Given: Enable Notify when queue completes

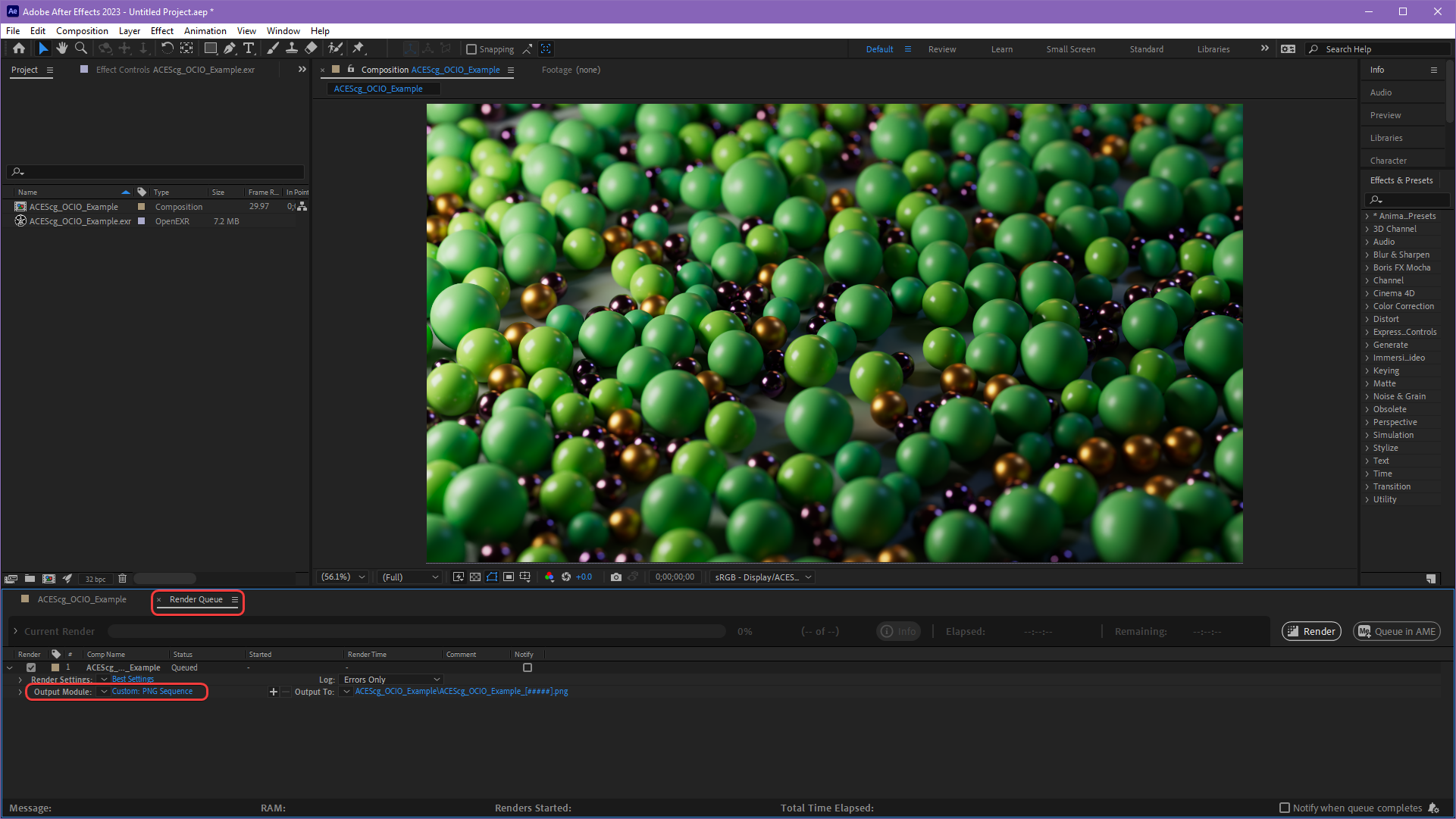Looking at the screenshot, I should (x=1284, y=808).
